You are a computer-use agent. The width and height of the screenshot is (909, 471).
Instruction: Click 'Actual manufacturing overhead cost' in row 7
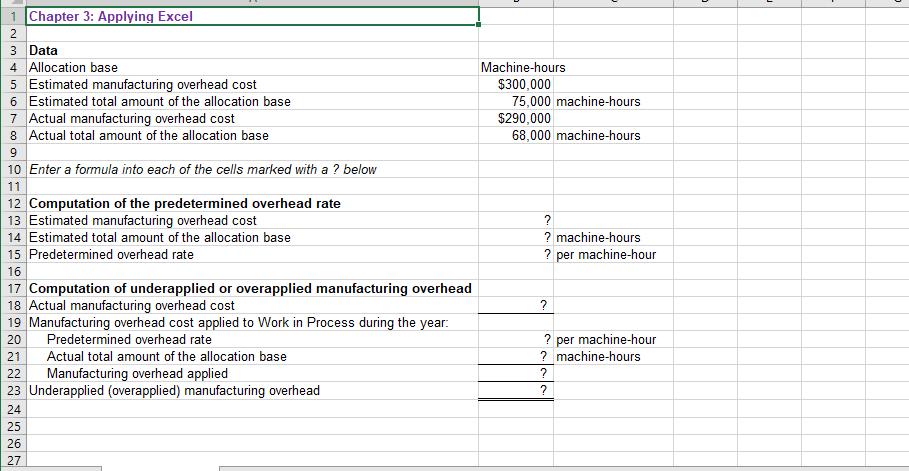click(x=132, y=119)
